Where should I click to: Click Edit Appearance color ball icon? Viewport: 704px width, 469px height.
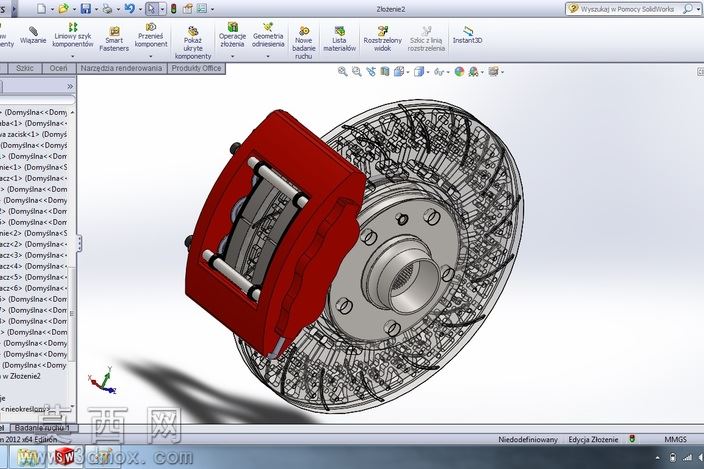point(459,71)
